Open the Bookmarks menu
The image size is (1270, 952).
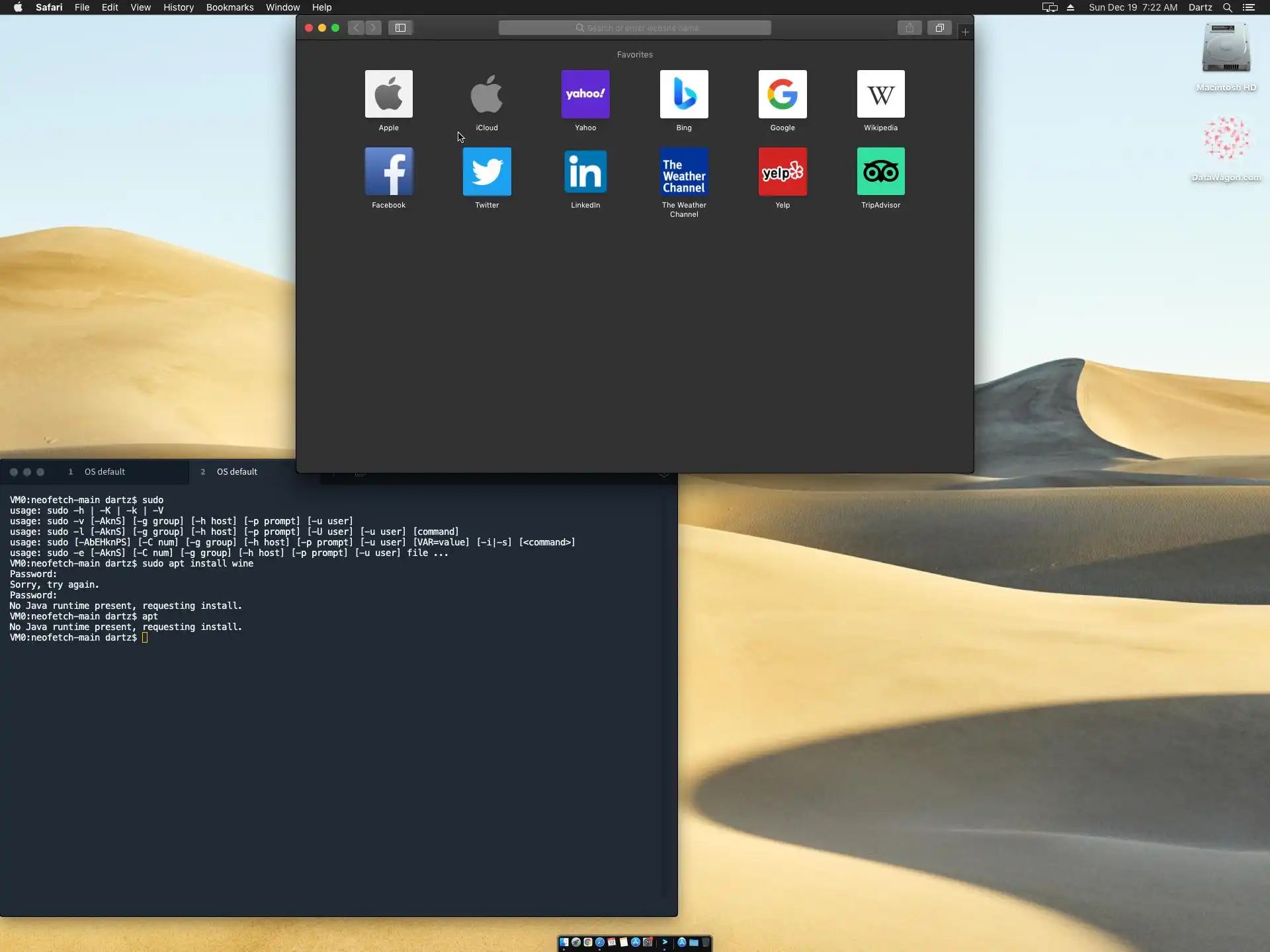point(230,7)
